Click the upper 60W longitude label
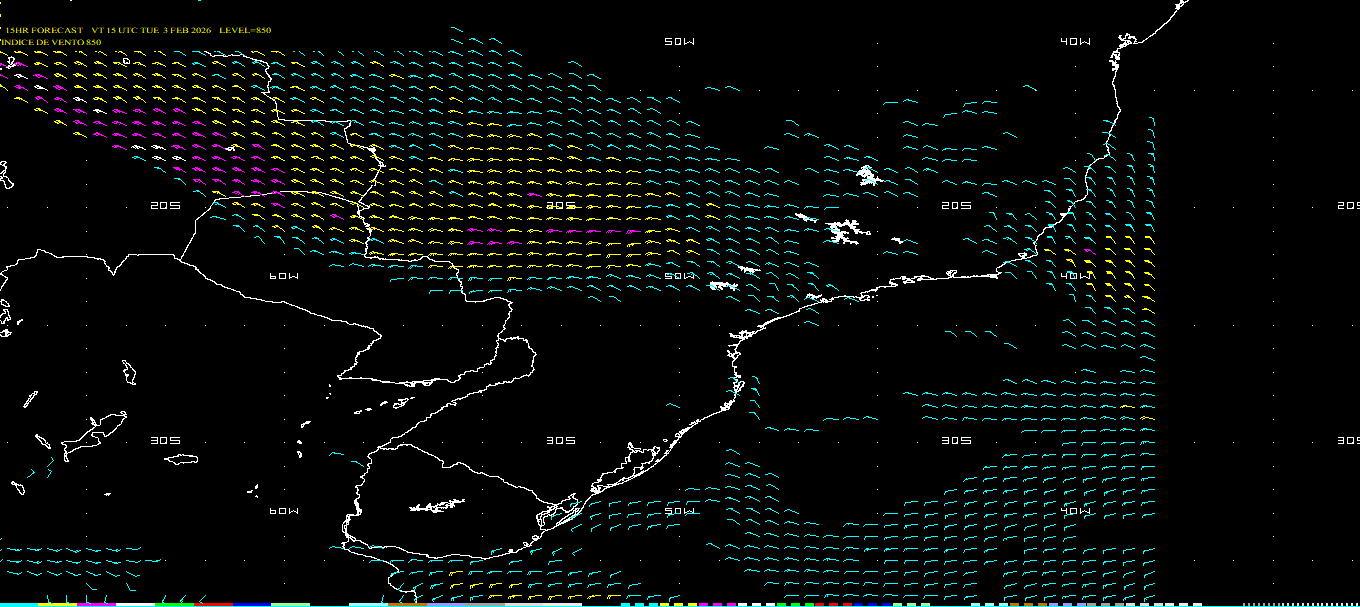The height and width of the screenshot is (607, 1360). pyautogui.click(x=284, y=276)
